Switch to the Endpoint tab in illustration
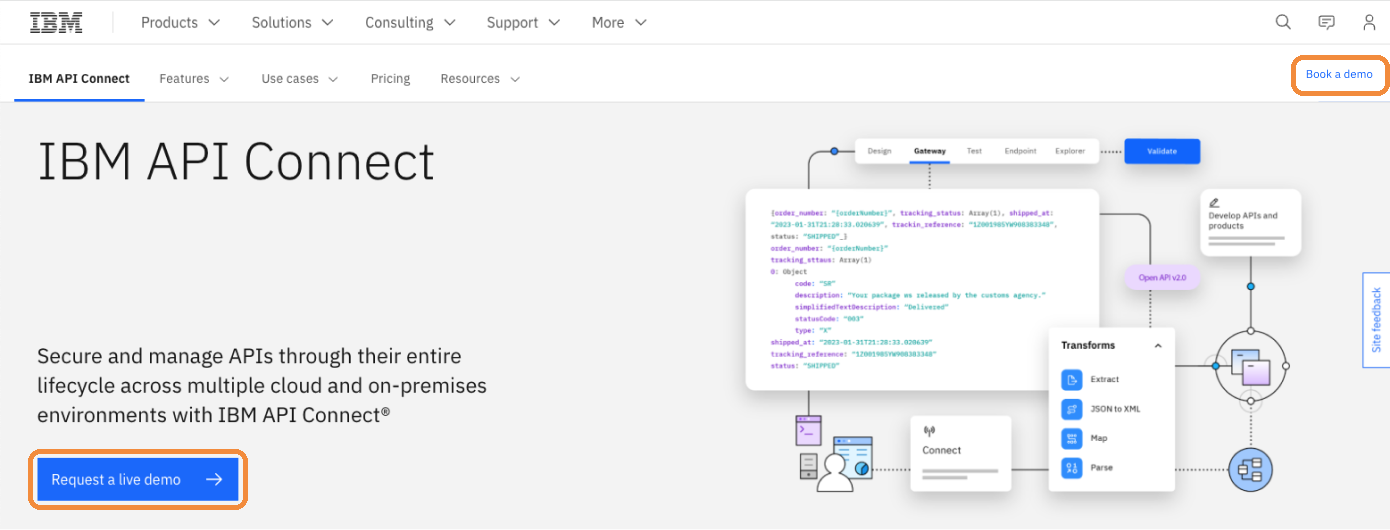This screenshot has height=530, width=1390. 1020,151
